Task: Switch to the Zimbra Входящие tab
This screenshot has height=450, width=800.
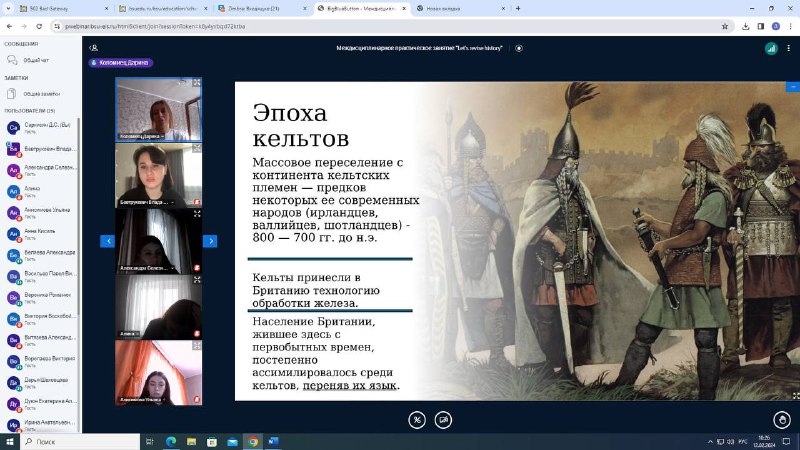Action: pos(262,9)
